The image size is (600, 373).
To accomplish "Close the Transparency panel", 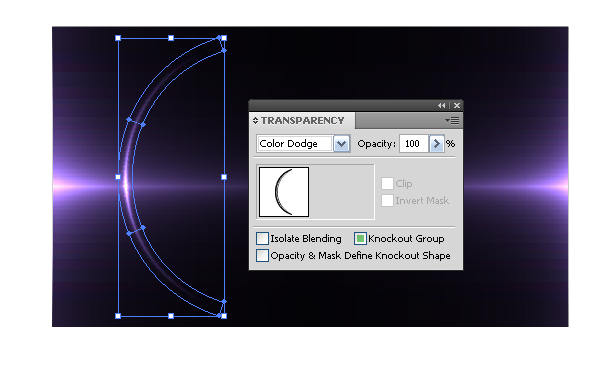I will (457, 106).
